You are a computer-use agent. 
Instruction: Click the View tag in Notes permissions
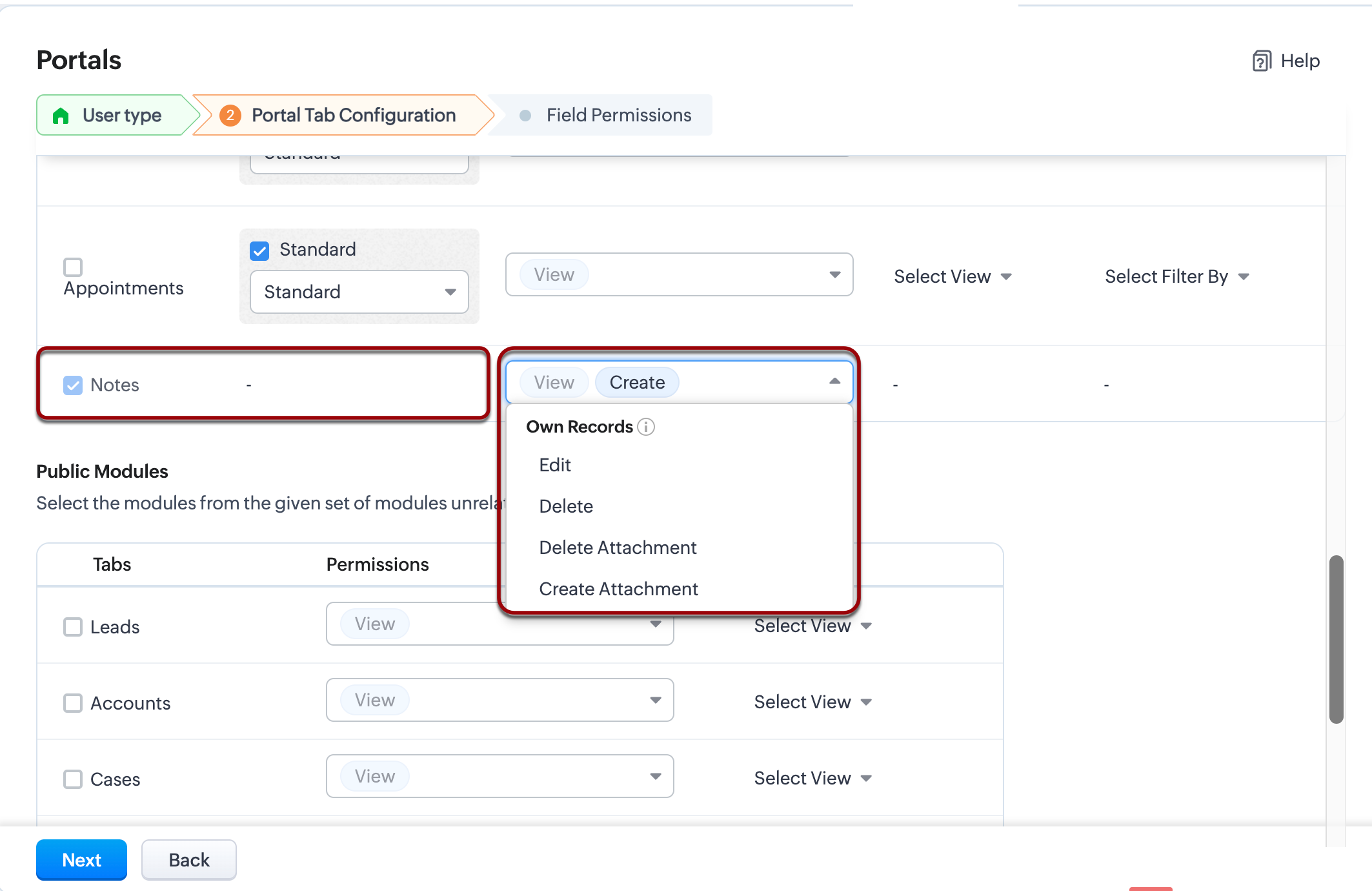point(554,382)
